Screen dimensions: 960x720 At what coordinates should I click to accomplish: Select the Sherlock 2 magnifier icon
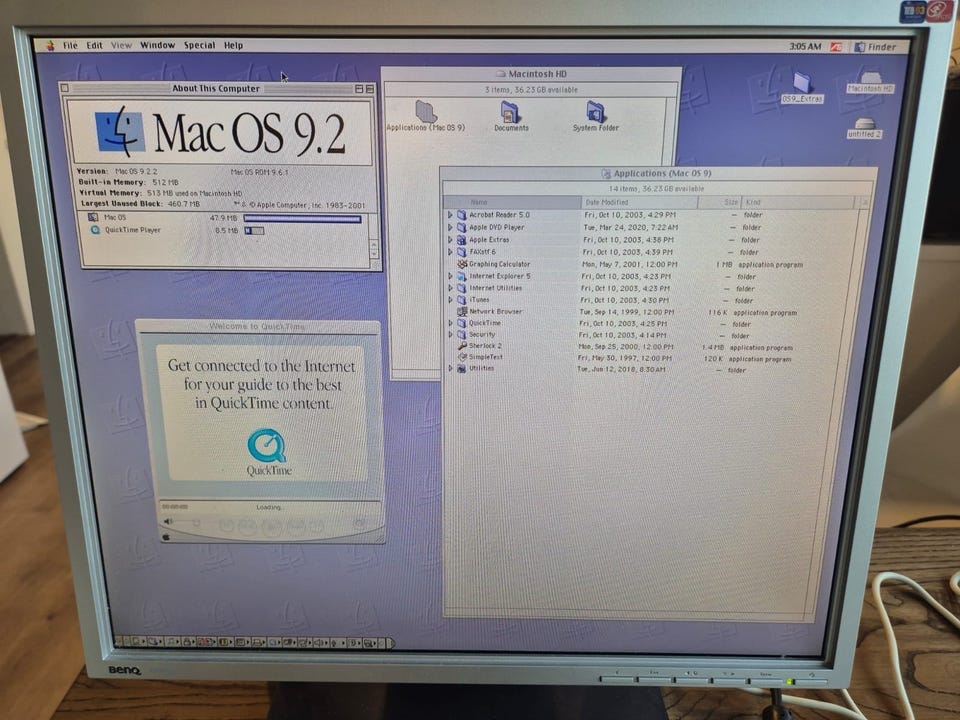pos(462,346)
